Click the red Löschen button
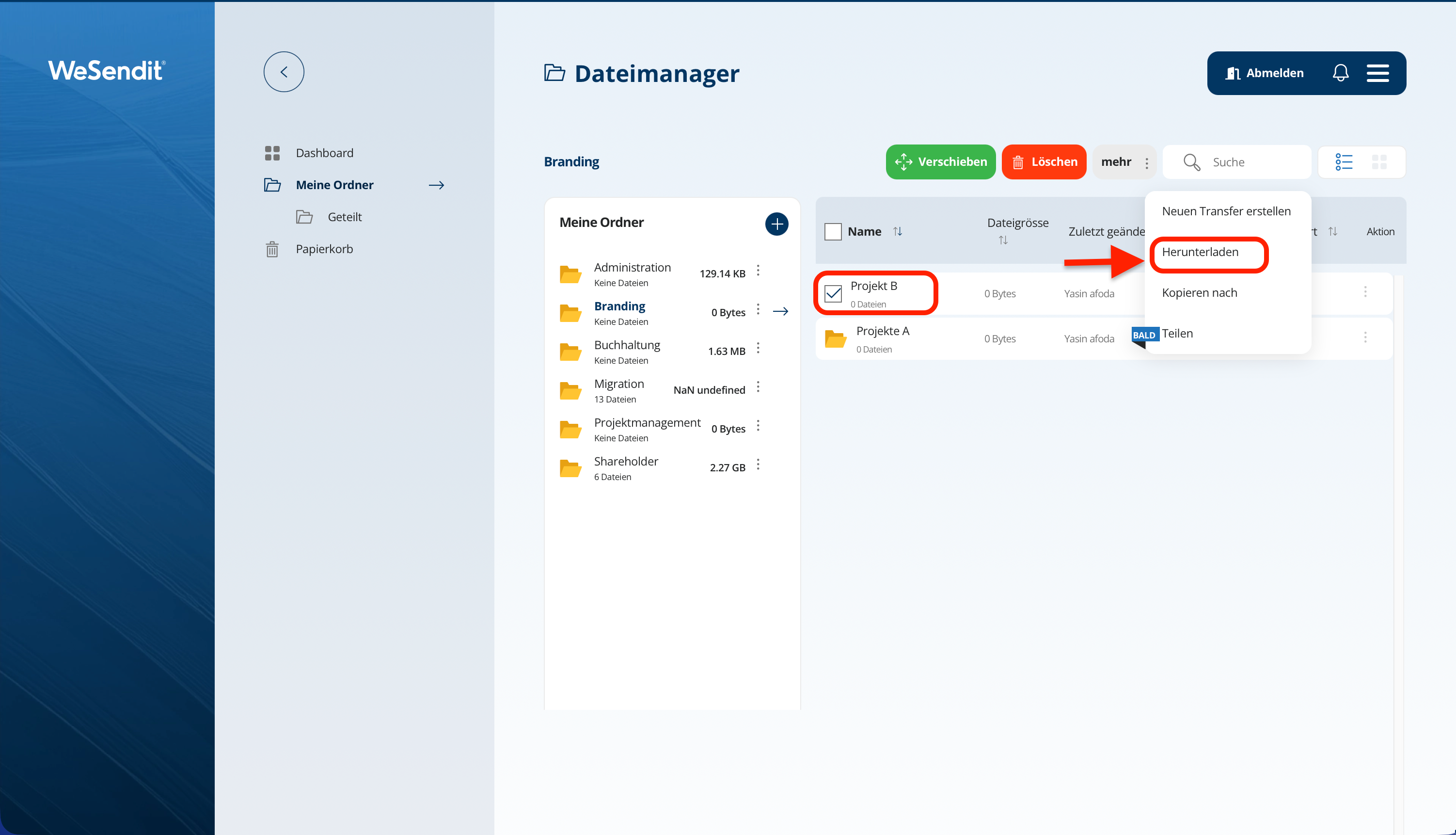Image resolution: width=1456 pixels, height=835 pixels. tap(1044, 162)
